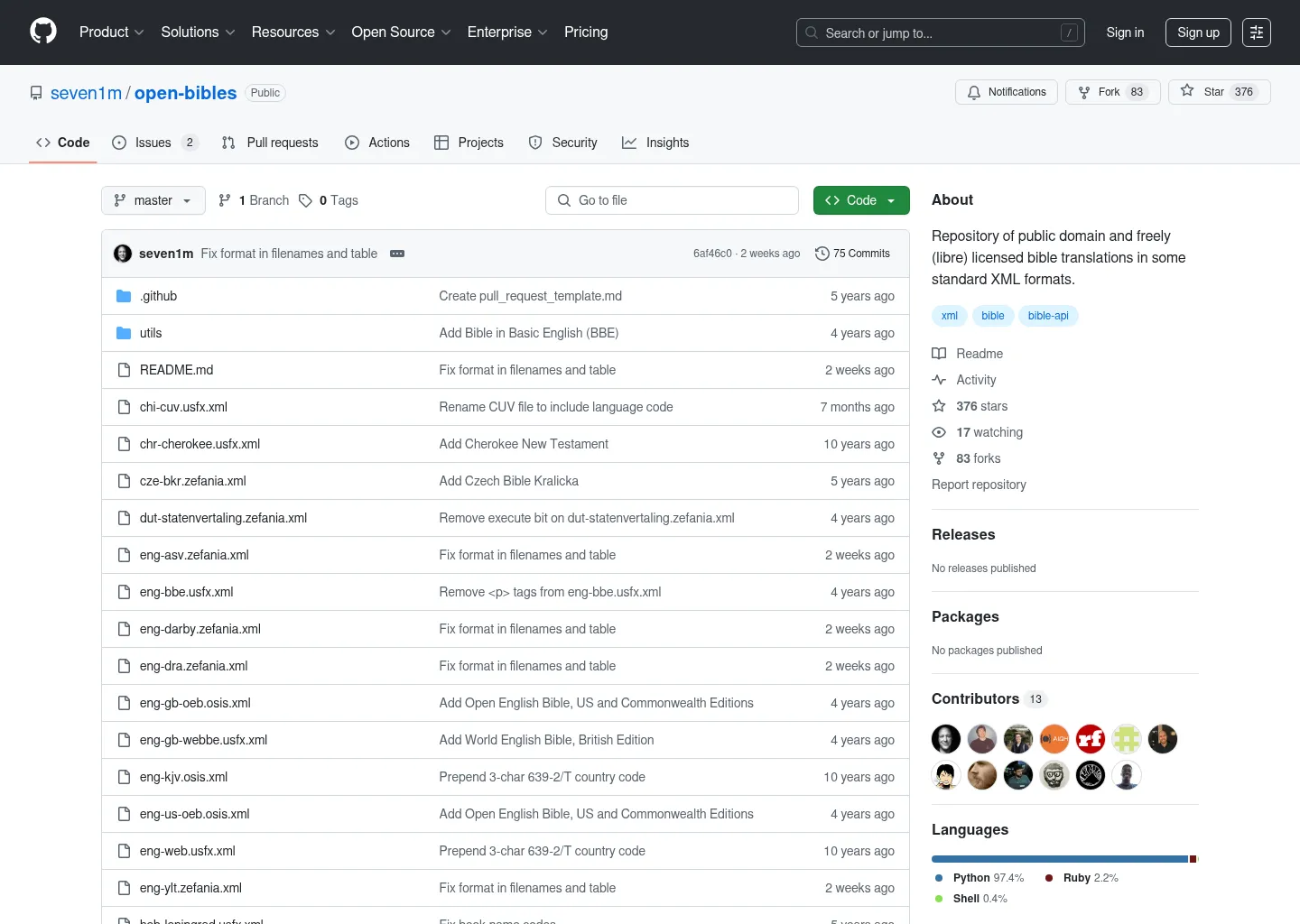
Task: Focus the Go to file input
Action: coord(672,200)
